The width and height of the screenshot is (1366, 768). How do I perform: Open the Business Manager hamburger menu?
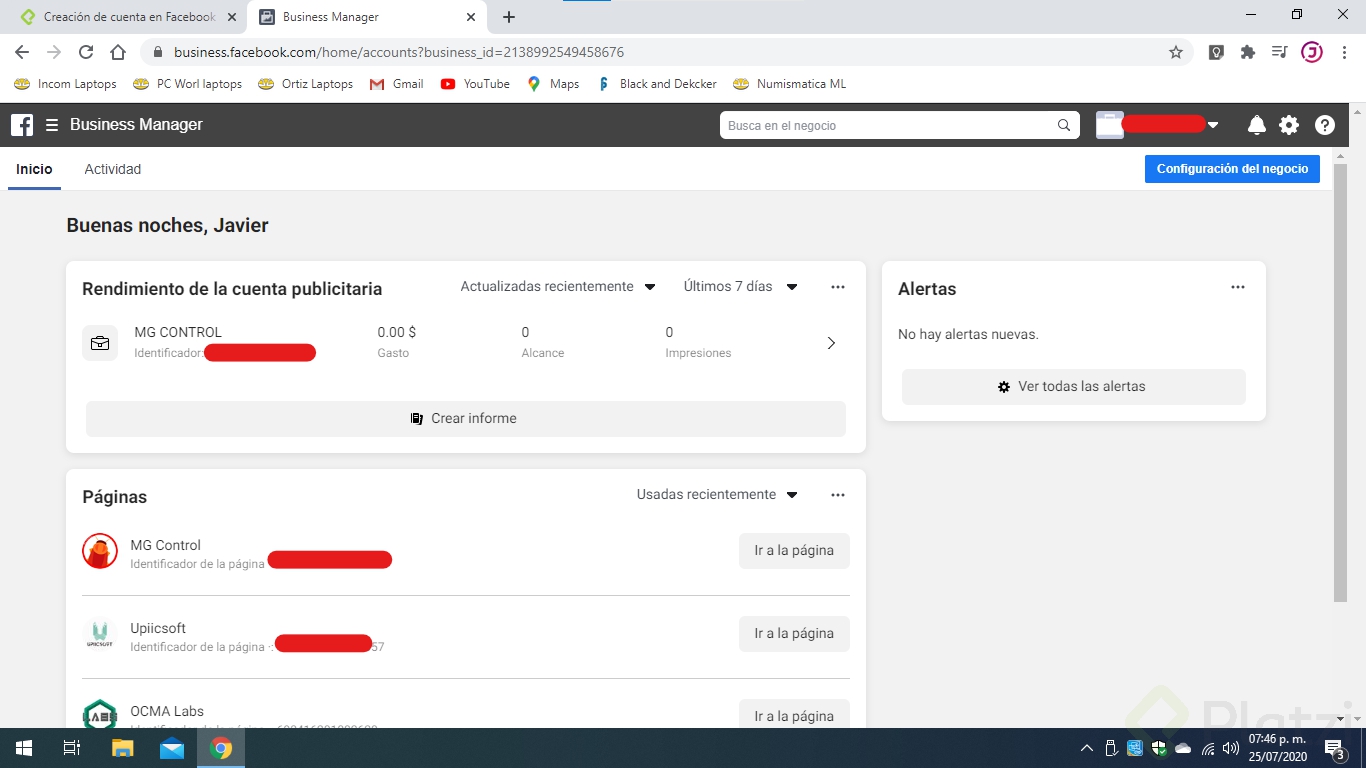[52, 125]
